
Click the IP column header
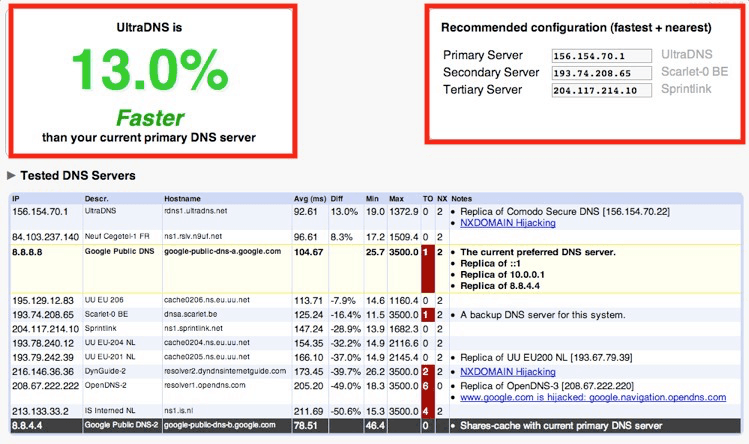click(16, 198)
